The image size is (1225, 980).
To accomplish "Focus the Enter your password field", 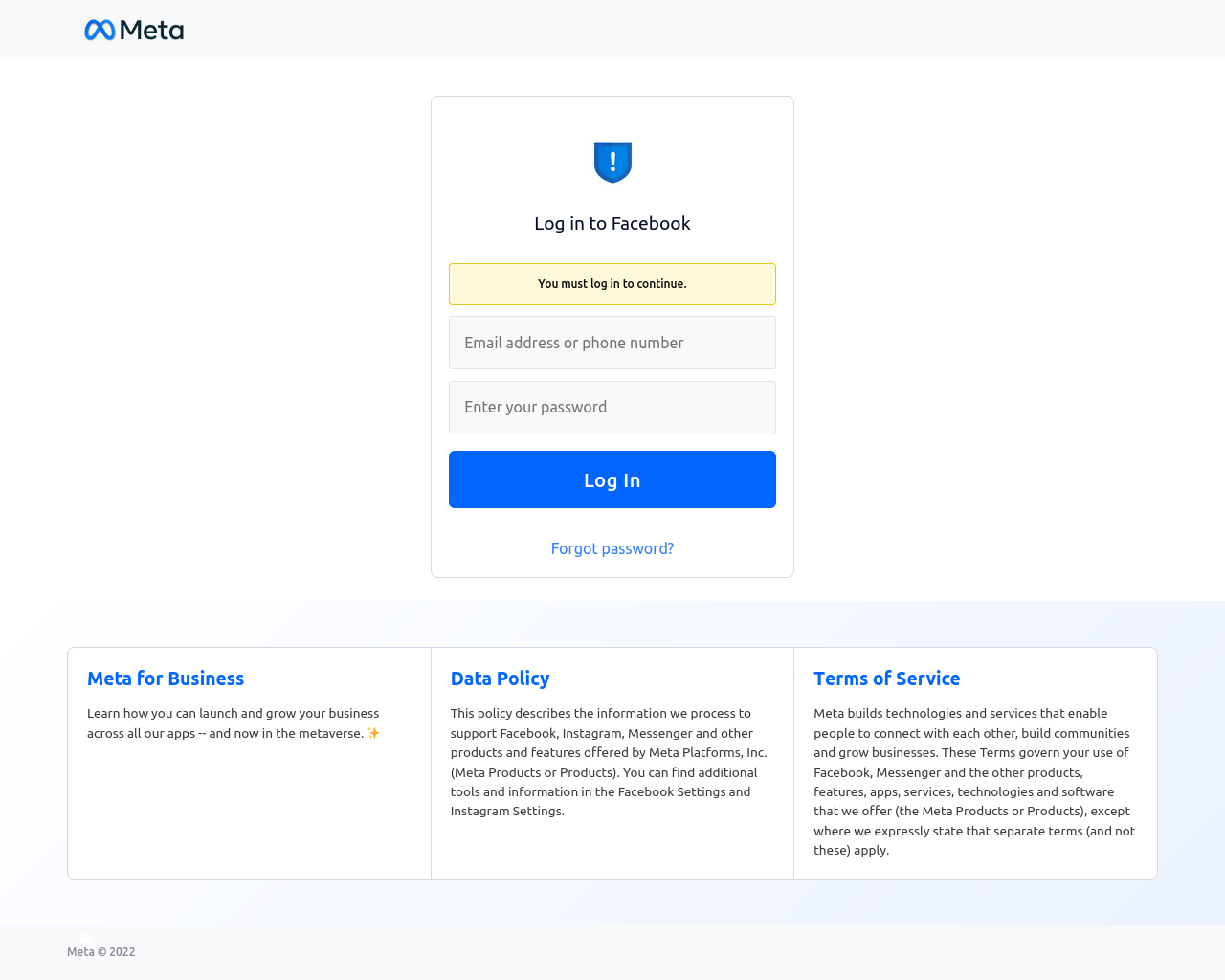I will point(612,408).
